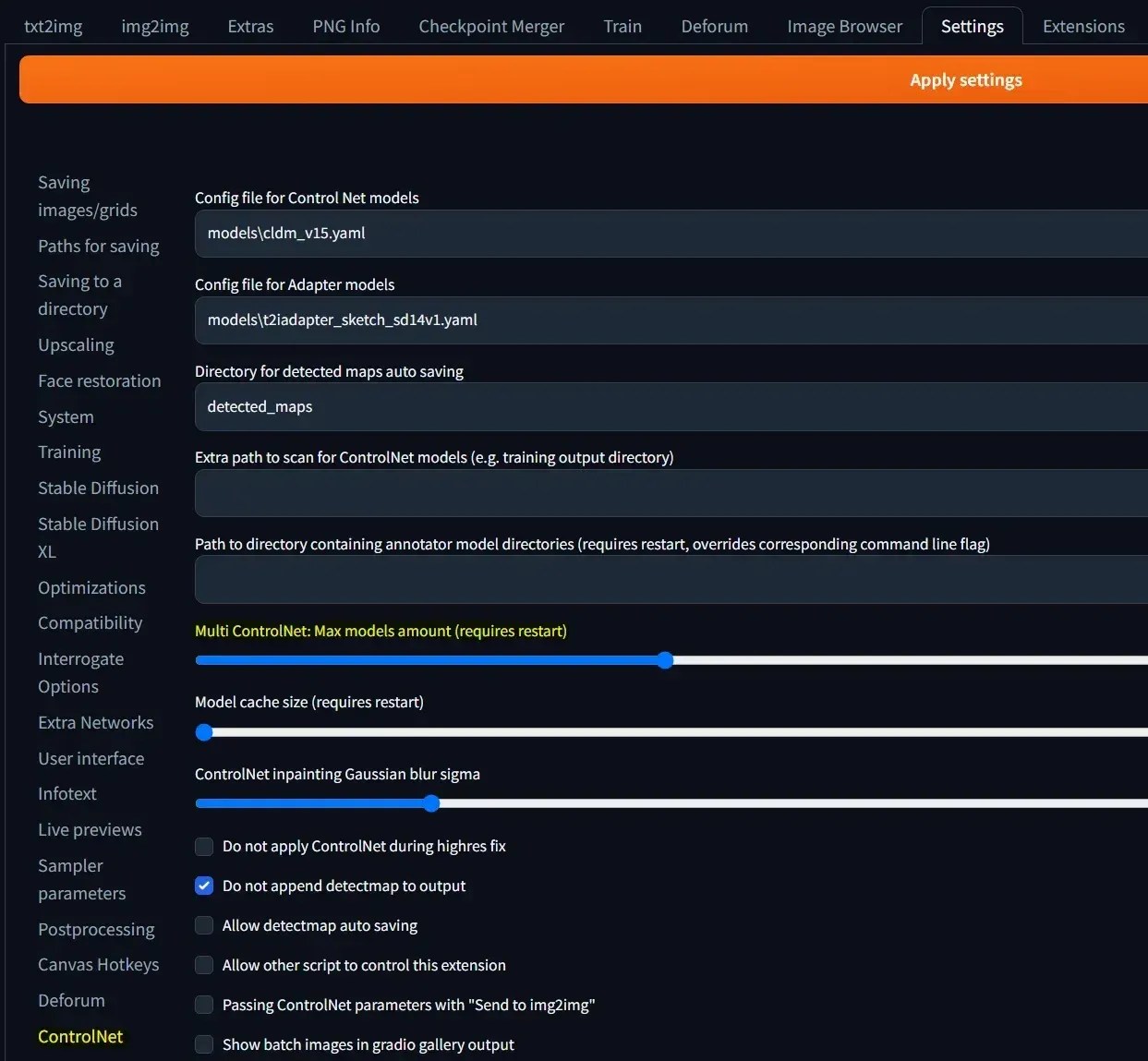Edit Config file for Adapter models field
Image resolution: width=1148 pixels, height=1061 pixels.
(x=671, y=320)
